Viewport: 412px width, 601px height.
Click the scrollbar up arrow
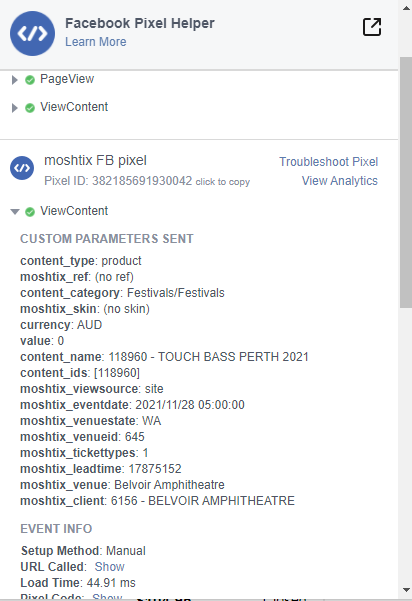[406, 8]
